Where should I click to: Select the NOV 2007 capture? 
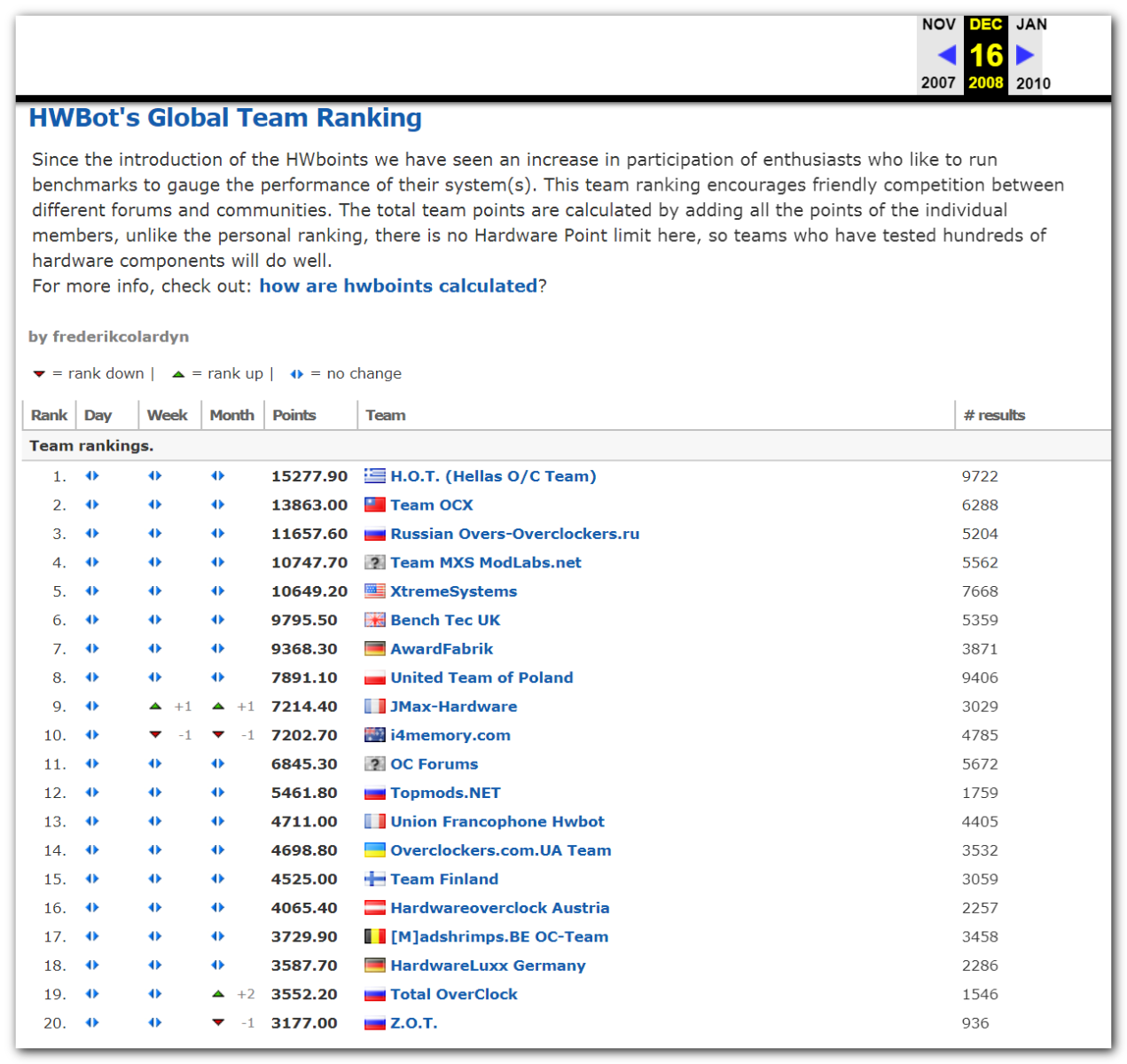[938, 25]
